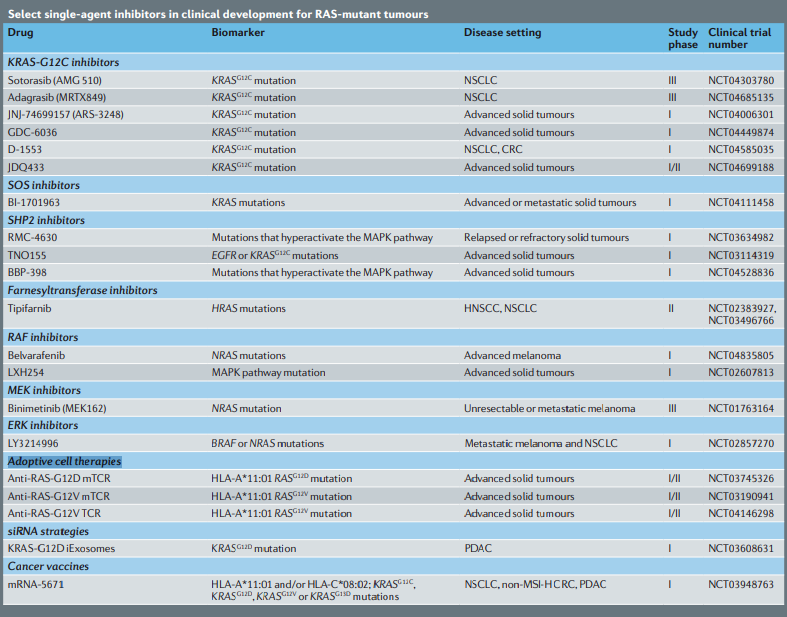Click 'Anti-RAS-G12V mTCR' drug cell
The height and width of the screenshot is (617, 787).
(58, 497)
